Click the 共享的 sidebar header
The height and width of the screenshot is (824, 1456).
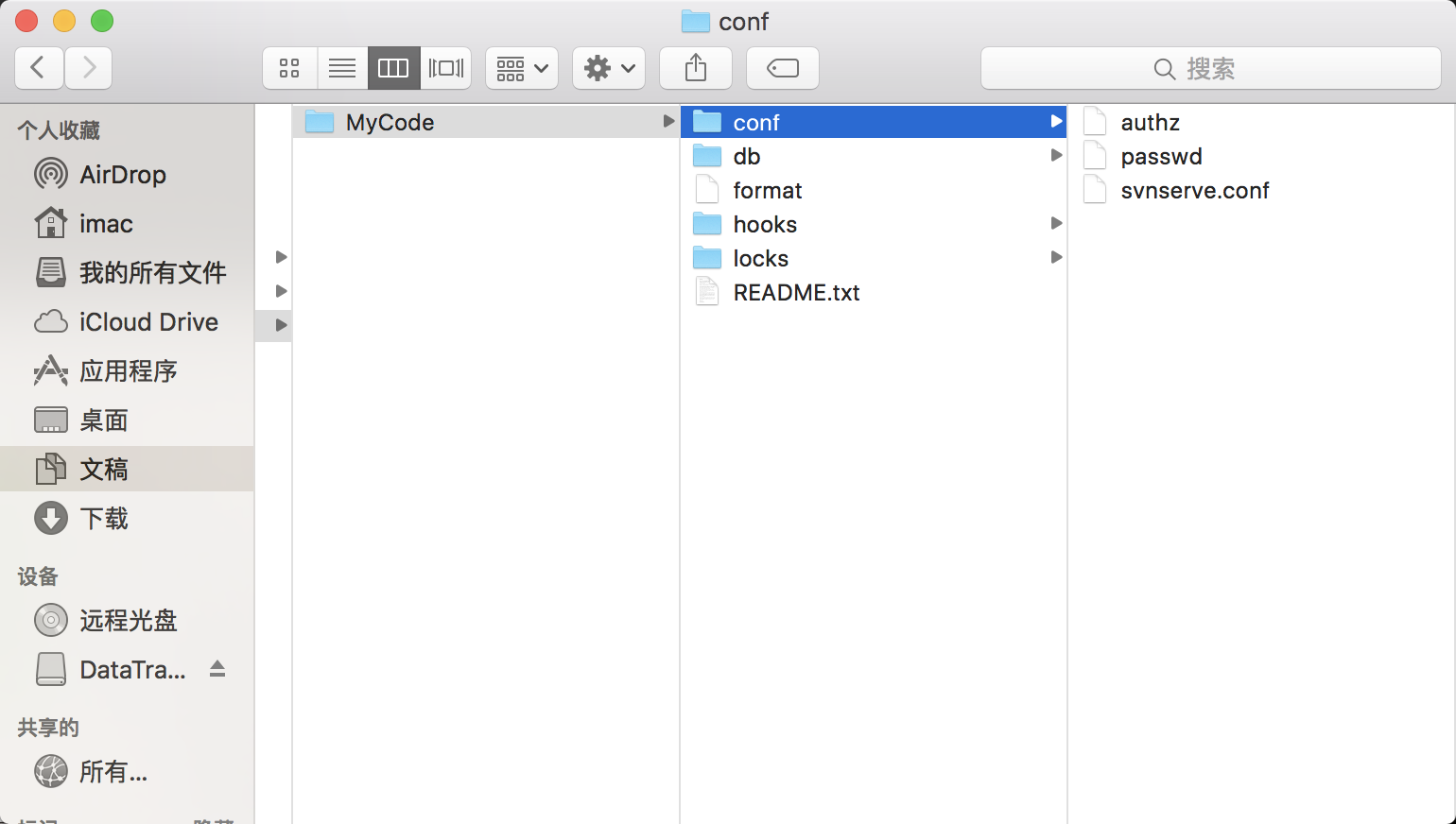(x=48, y=728)
